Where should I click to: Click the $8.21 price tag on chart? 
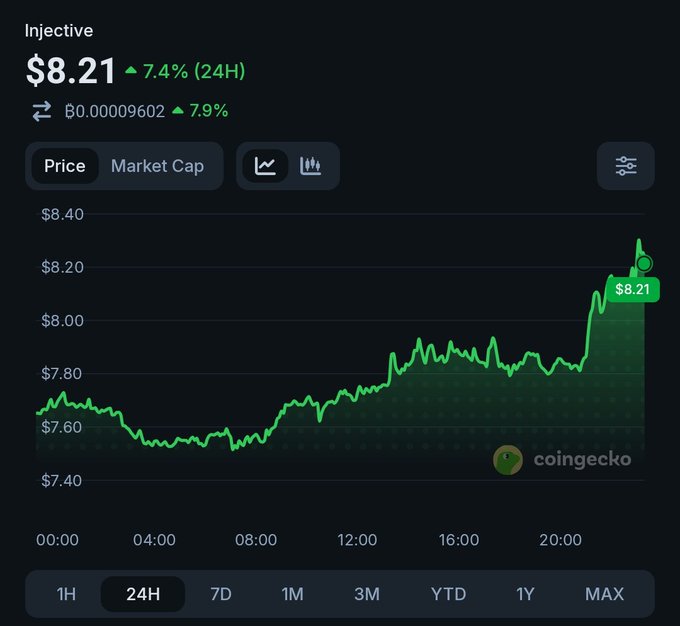pos(633,289)
